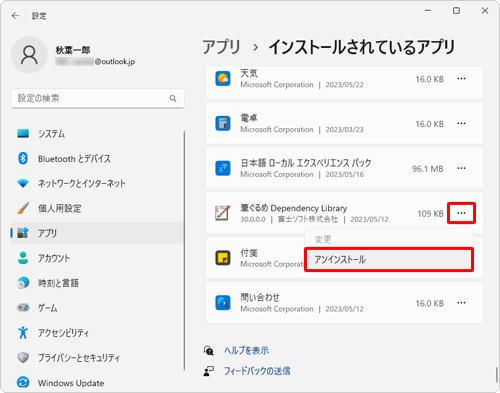Click the 秋葉一郎 account name

tap(73, 50)
